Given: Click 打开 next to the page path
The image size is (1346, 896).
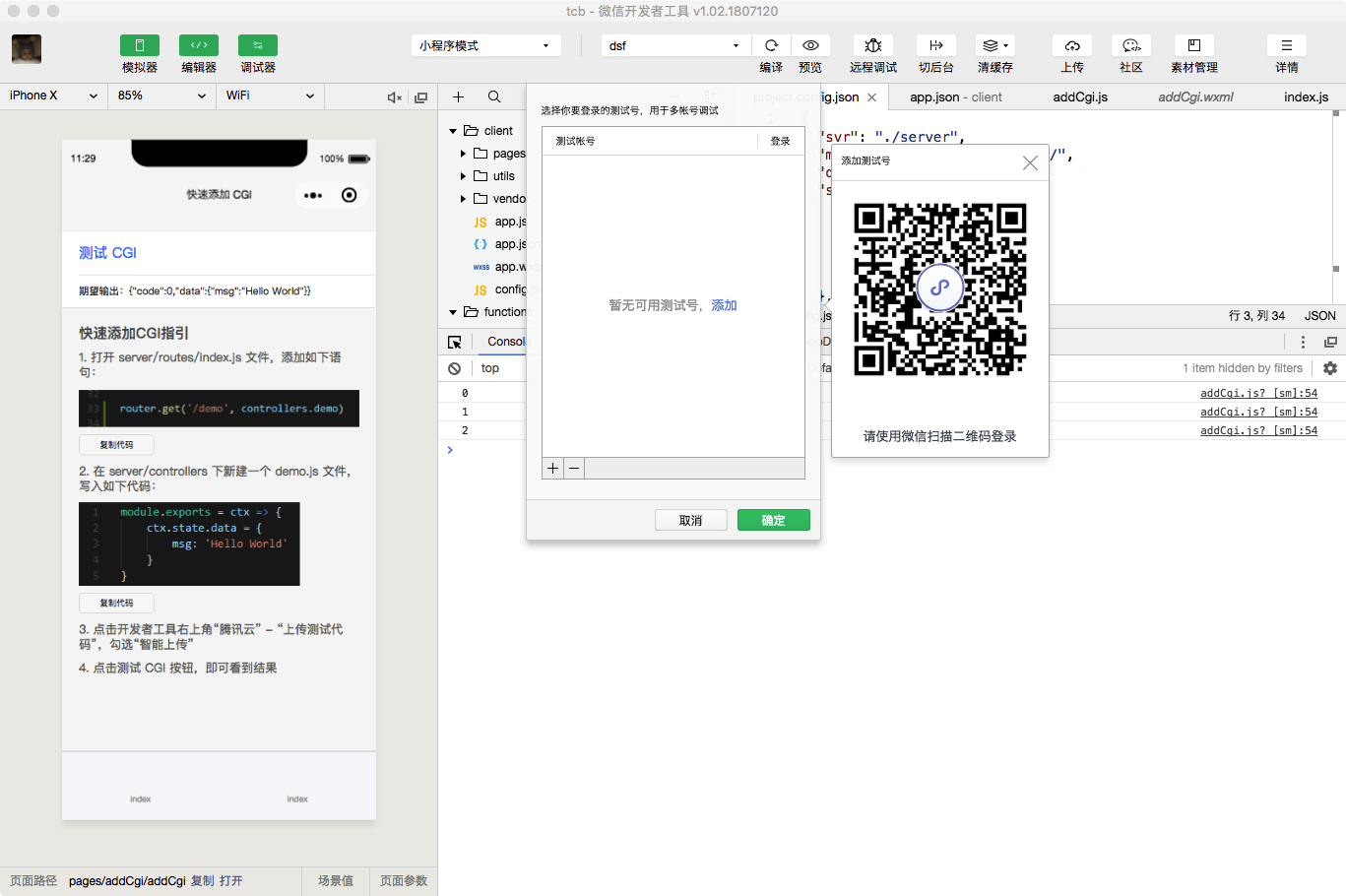Looking at the screenshot, I should tap(231, 880).
